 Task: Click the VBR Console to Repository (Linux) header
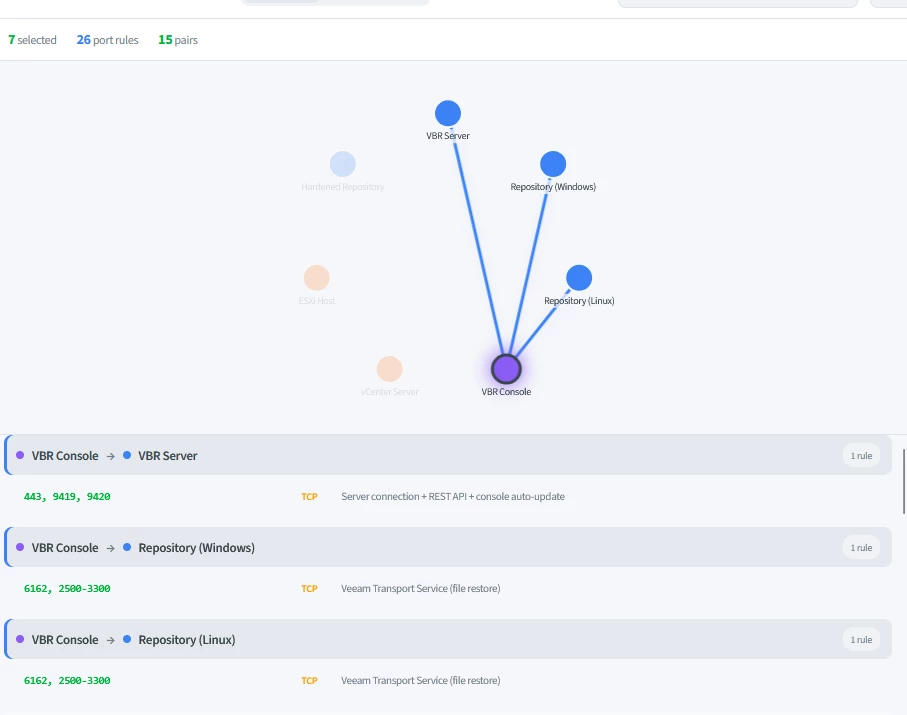click(x=448, y=640)
